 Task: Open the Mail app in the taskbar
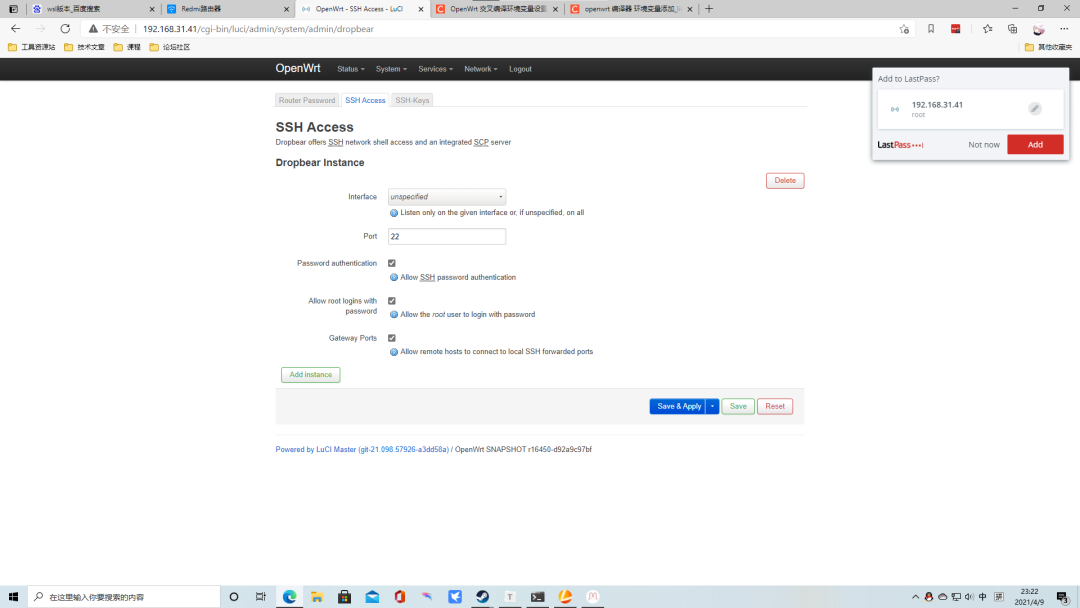click(x=372, y=596)
